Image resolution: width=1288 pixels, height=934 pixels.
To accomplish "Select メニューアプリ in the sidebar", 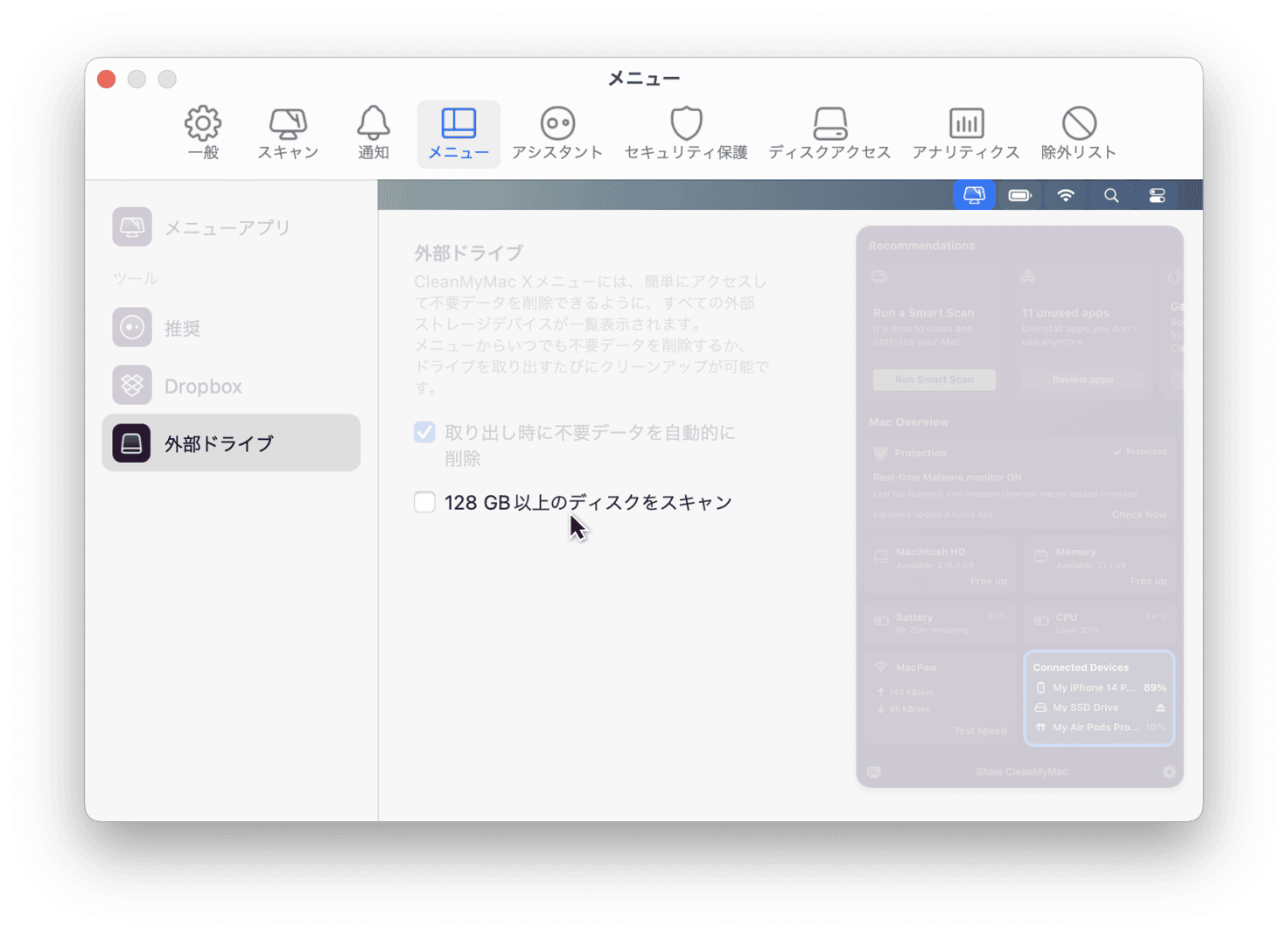I will coord(231,227).
